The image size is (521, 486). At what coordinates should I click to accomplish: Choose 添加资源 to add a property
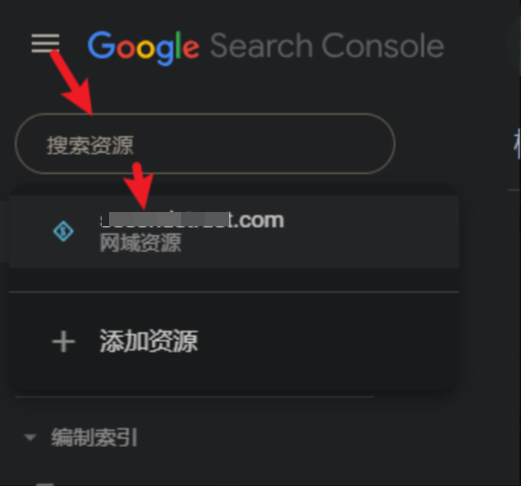click(234, 342)
